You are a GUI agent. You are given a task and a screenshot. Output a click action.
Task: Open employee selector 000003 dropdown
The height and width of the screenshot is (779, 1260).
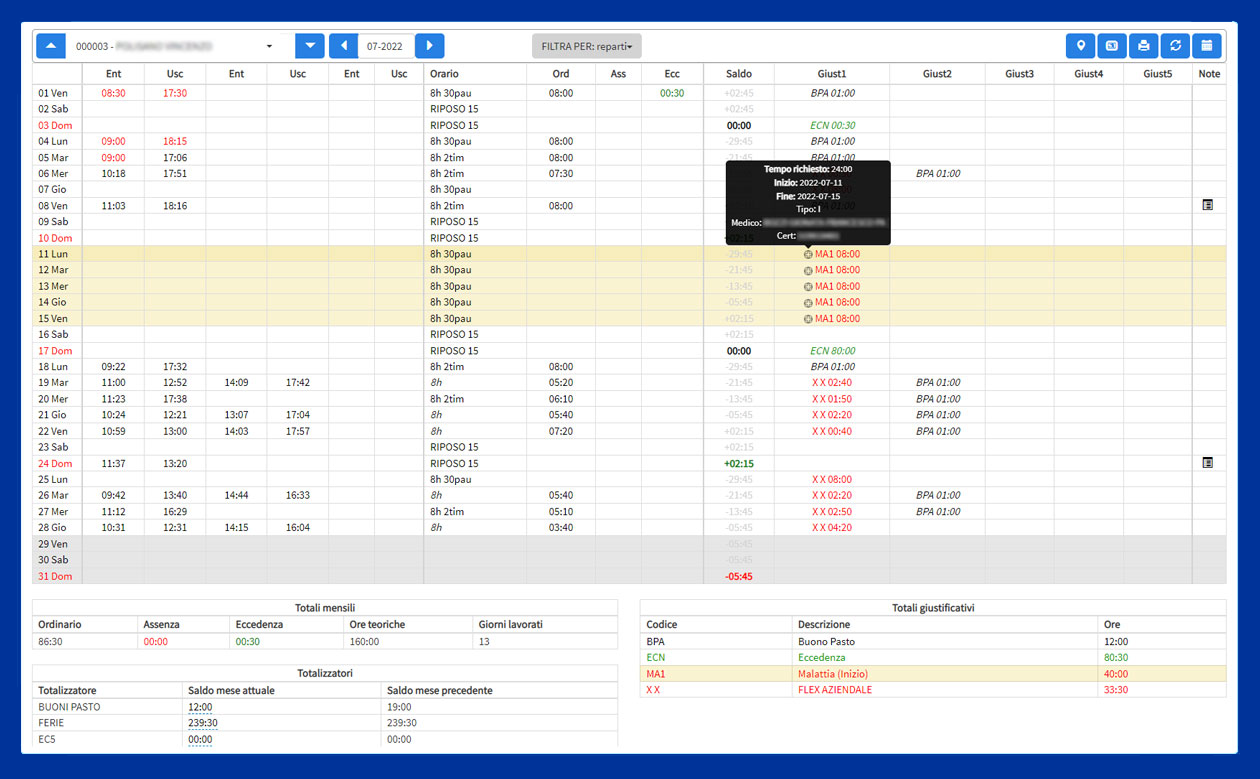pyautogui.click(x=176, y=46)
